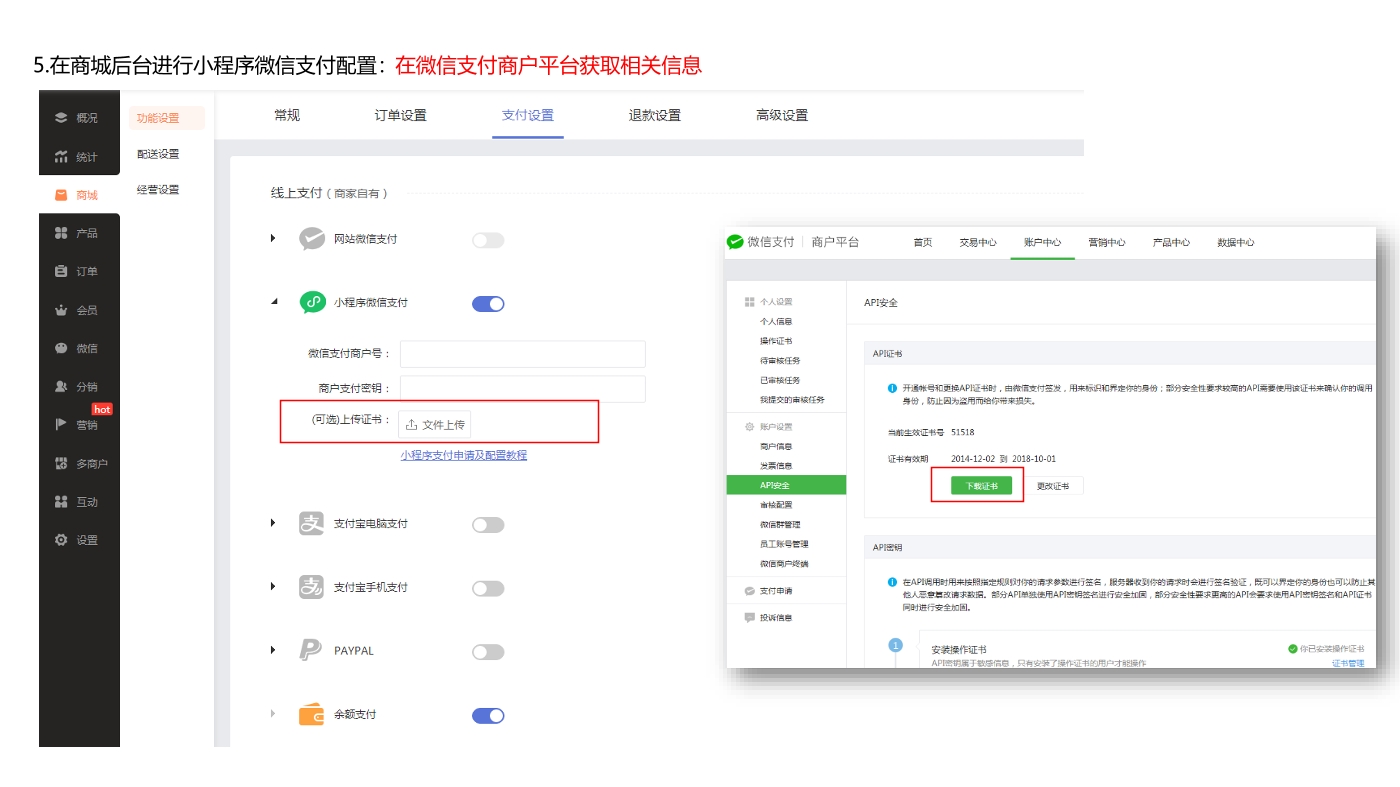Open 多商户 multi-merchant in sidebar

(x=79, y=464)
